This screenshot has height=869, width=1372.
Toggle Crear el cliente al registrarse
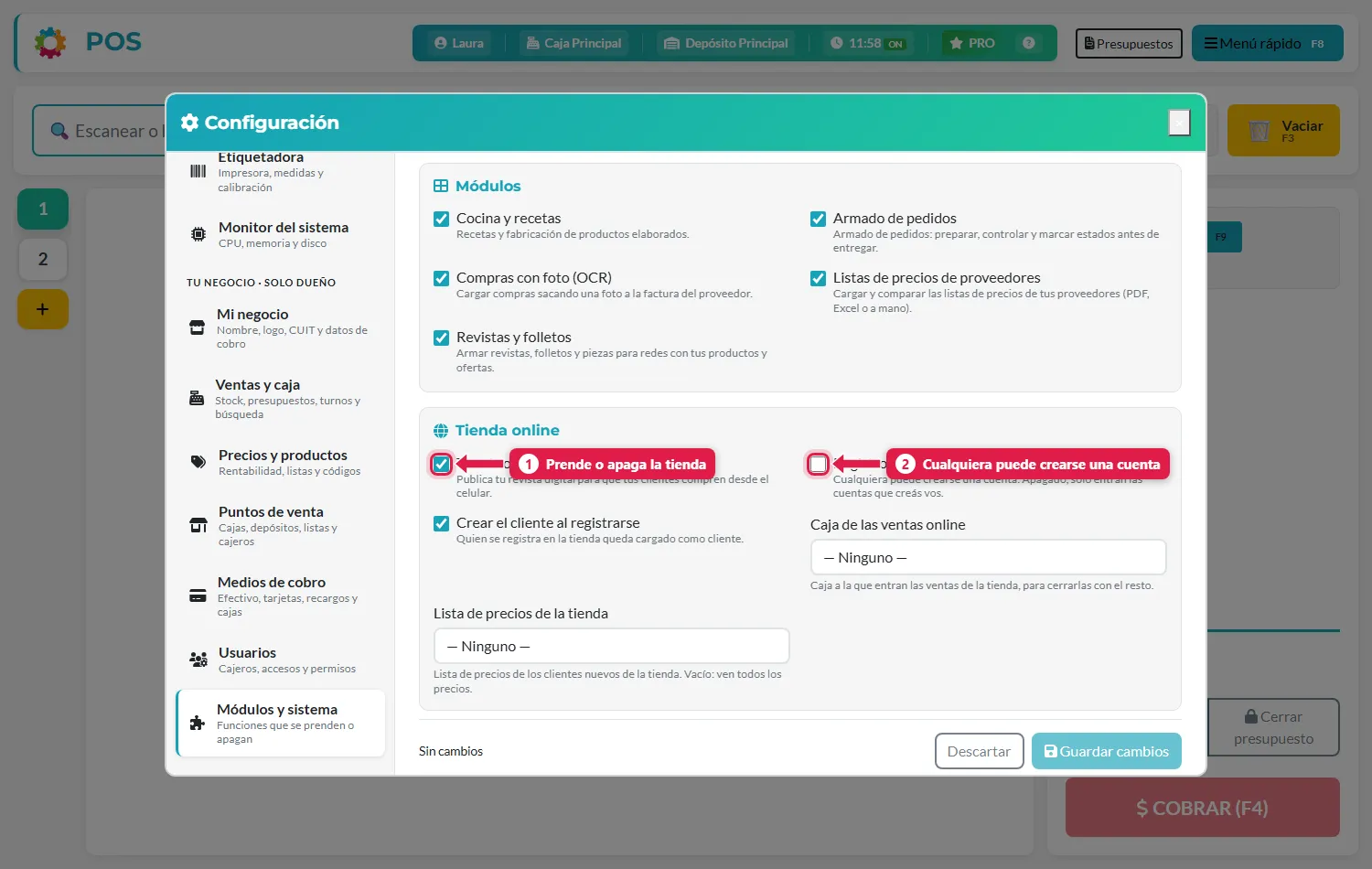click(x=442, y=523)
